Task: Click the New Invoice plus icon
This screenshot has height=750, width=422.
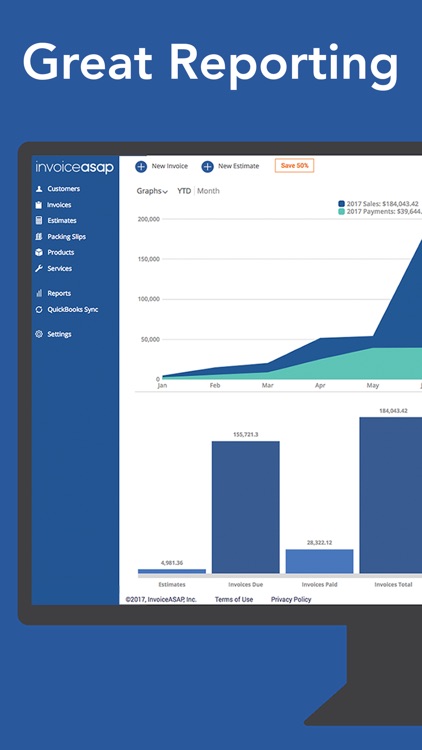Action: (141, 166)
